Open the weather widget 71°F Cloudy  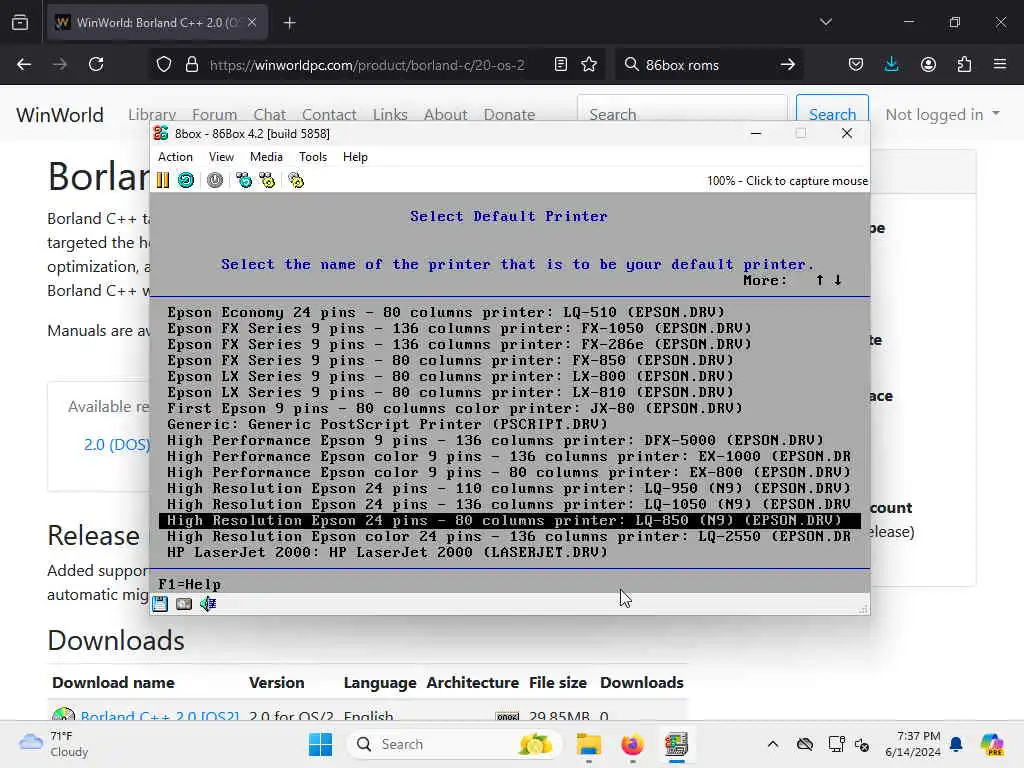54,744
